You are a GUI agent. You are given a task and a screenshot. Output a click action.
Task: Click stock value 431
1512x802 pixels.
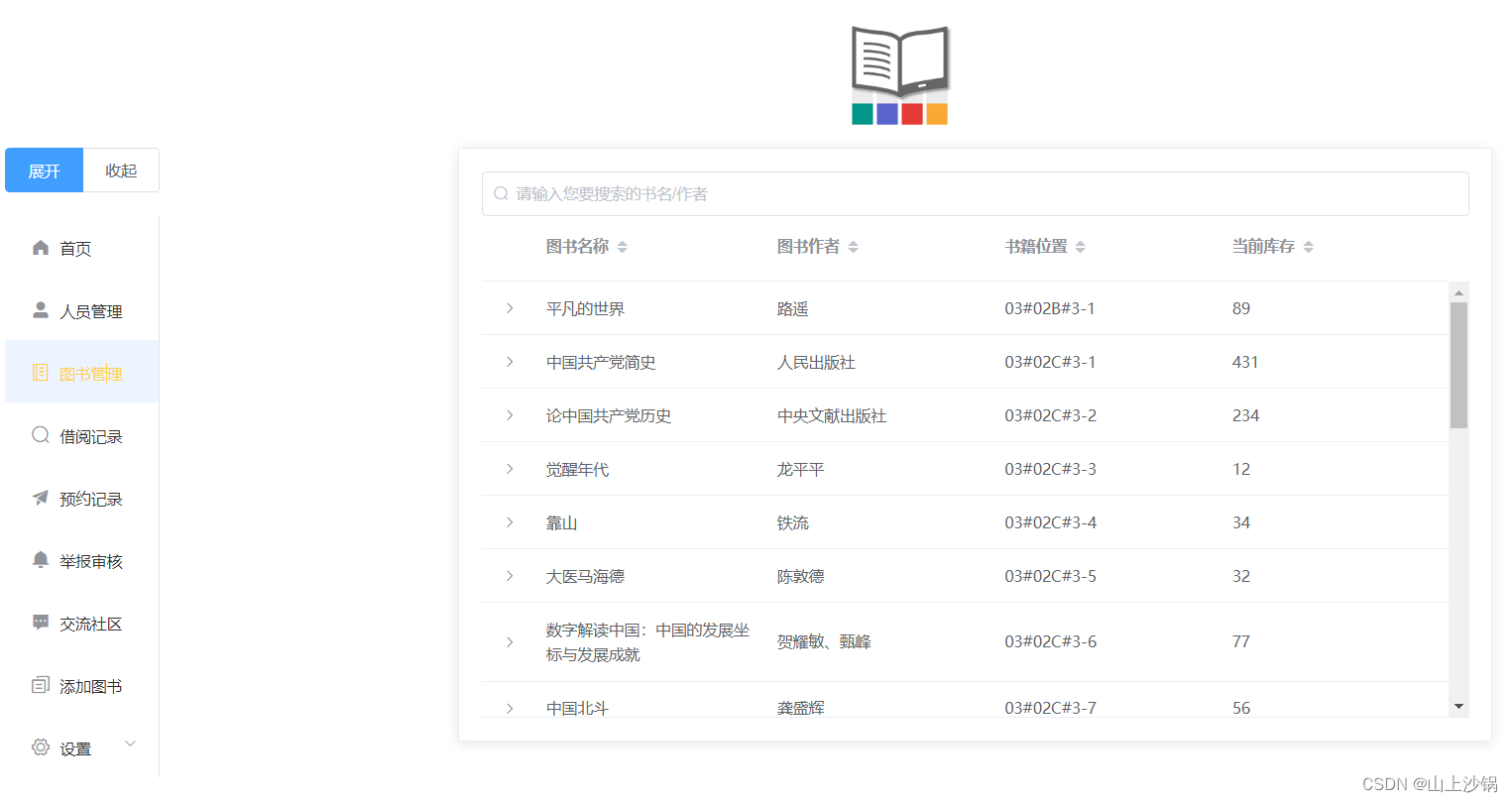point(1245,362)
